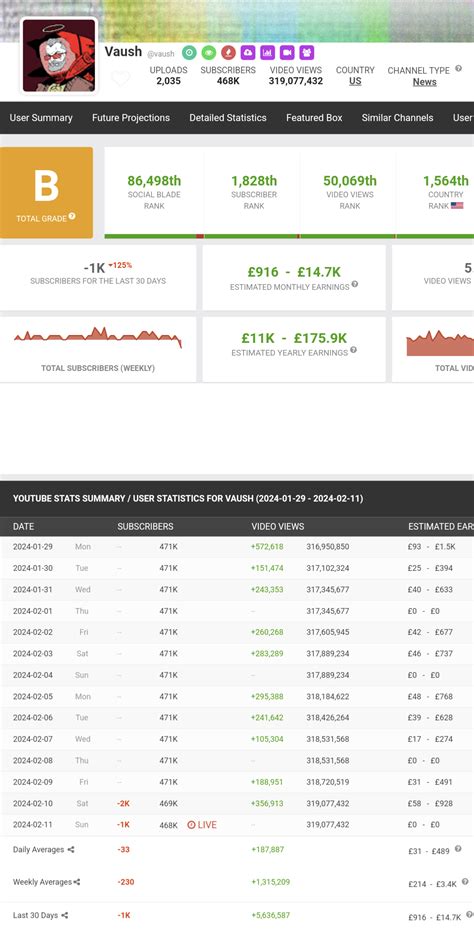Click the purple bar chart badge
474x930 pixels.
click(x=268, y=53)
